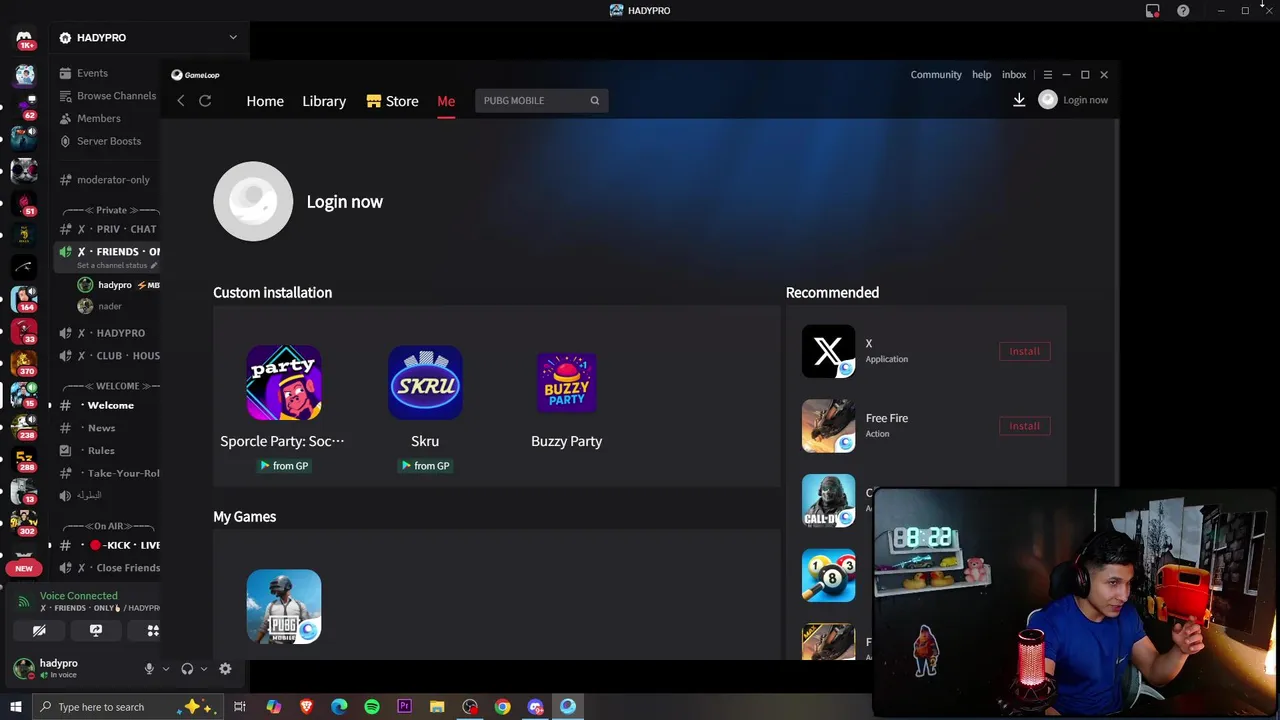This screenshot has width=1280, height=720.
Task: Open Spotify from taskbar
Action: click(x=372, y=707)
